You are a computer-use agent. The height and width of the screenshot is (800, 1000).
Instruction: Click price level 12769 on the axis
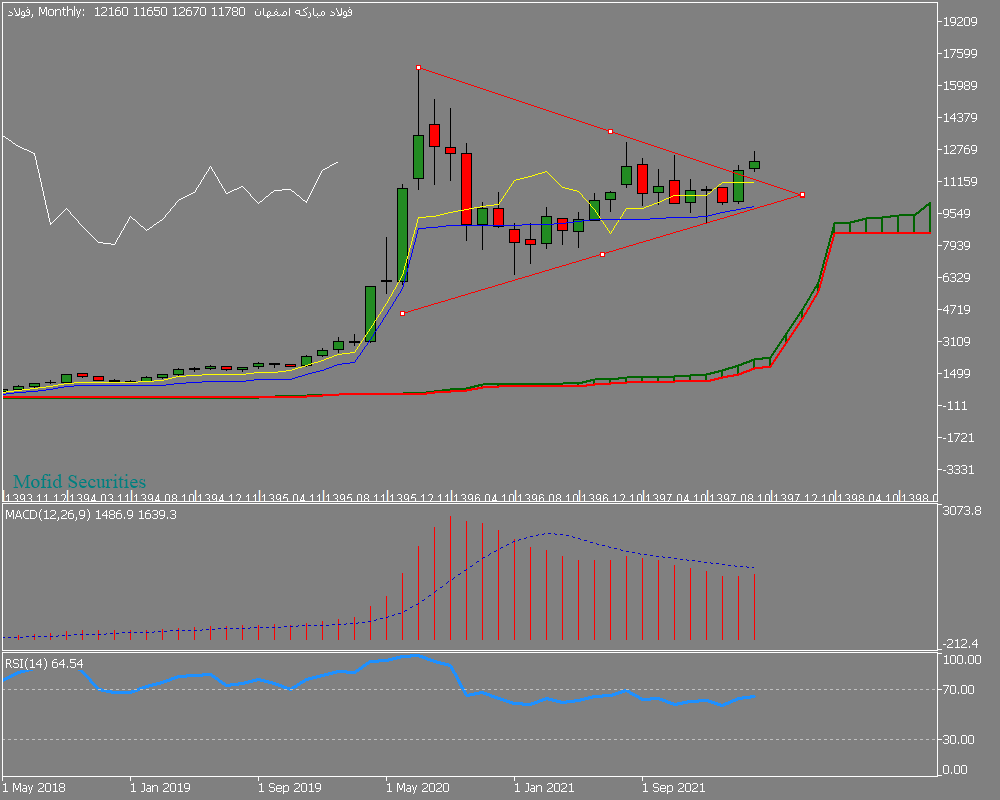(960, 149)
